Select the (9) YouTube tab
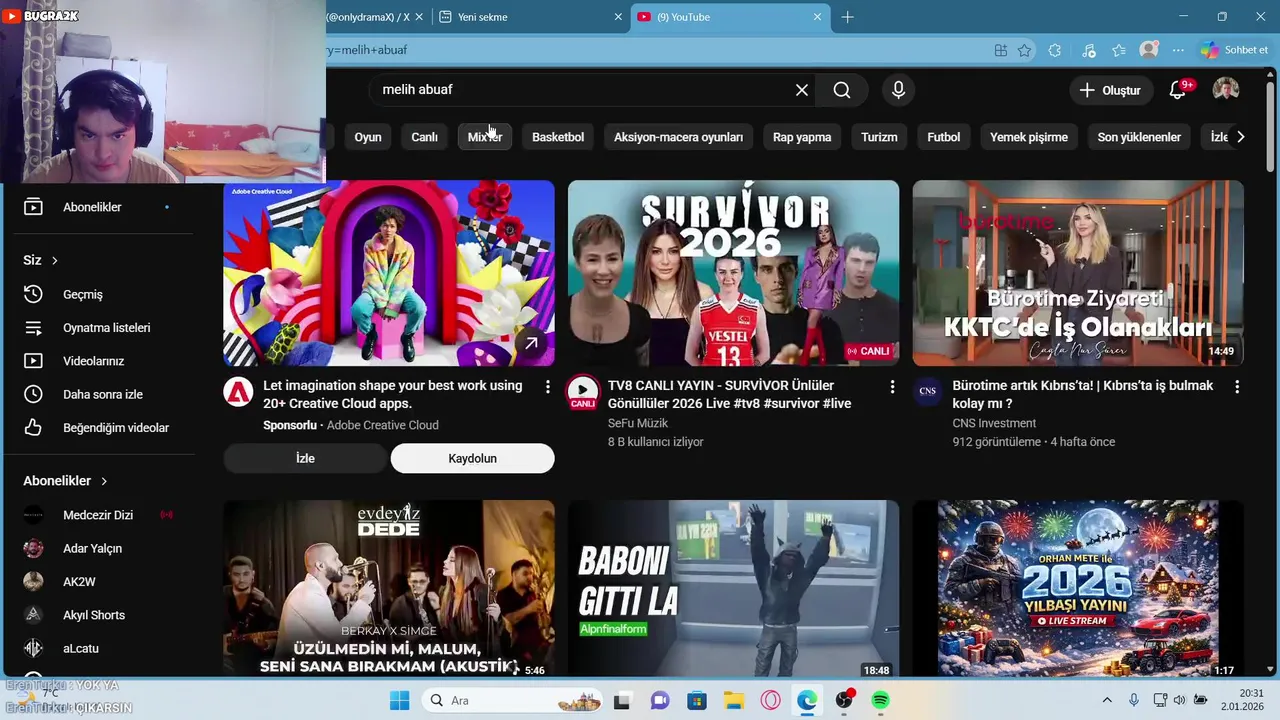The height and width of the screenshot is (720, 1280). tap(730, 17)
